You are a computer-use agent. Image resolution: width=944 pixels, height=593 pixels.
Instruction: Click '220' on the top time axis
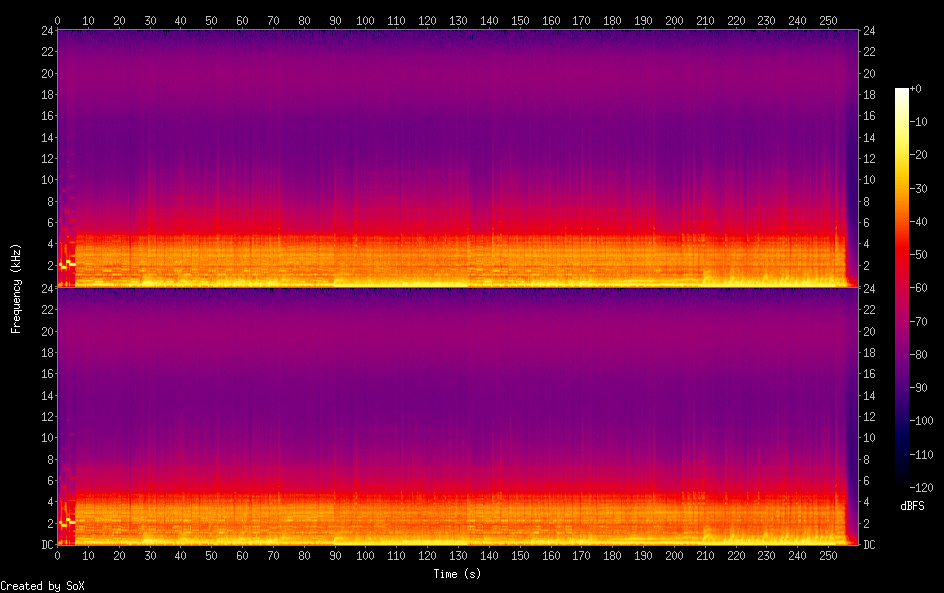tap(736, 20)
